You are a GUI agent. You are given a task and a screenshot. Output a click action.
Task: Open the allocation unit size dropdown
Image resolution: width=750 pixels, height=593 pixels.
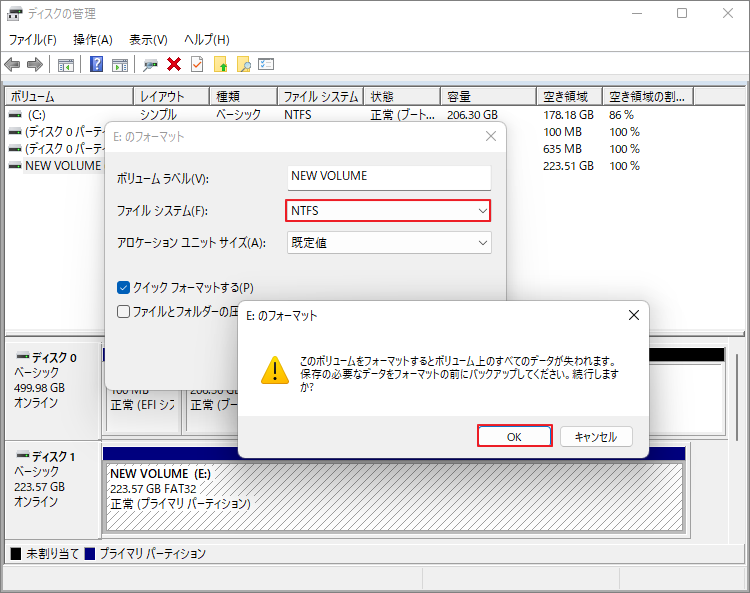point(389,242)
